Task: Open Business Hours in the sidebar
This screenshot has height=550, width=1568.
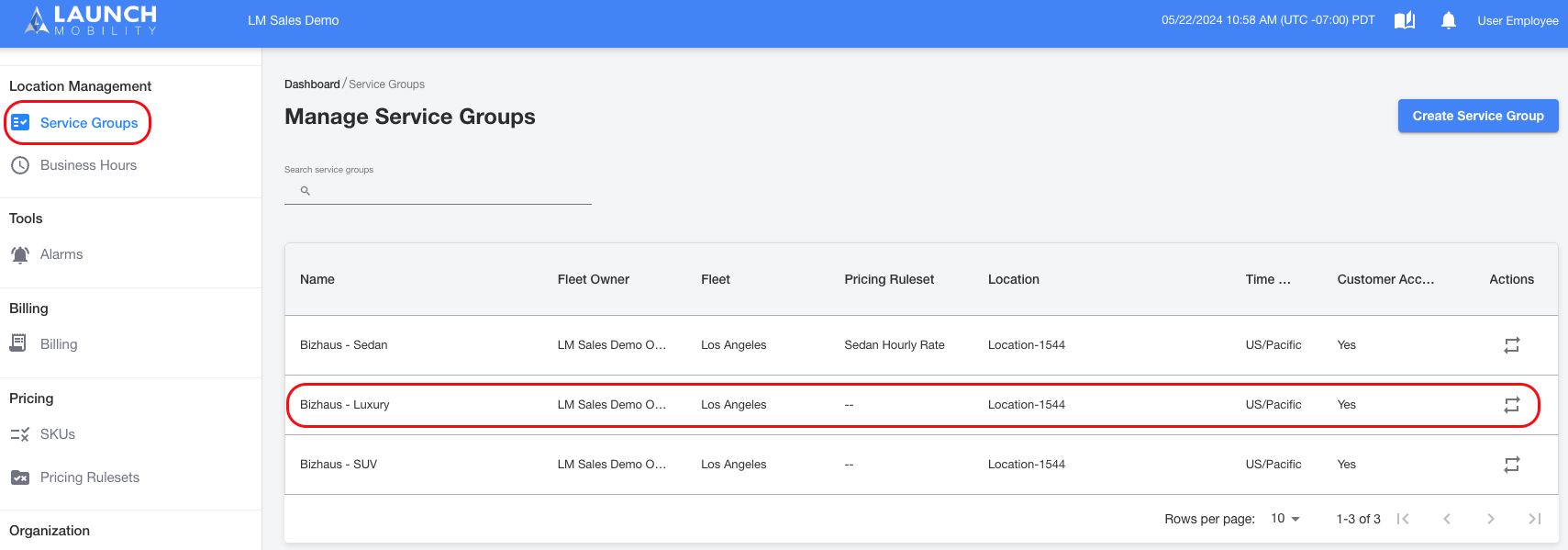Action: click(88, 165)
